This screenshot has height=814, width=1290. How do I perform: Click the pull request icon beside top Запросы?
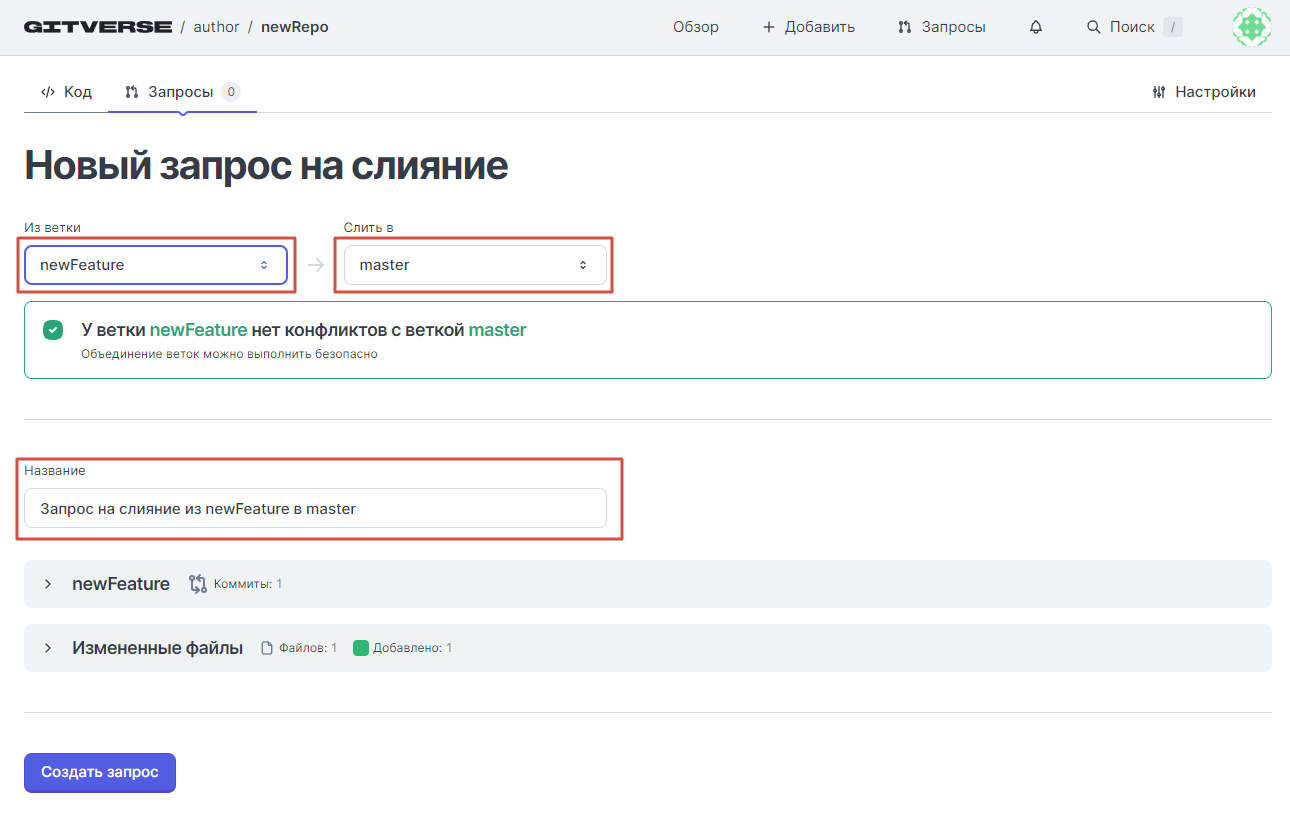[x=905, y=27]
